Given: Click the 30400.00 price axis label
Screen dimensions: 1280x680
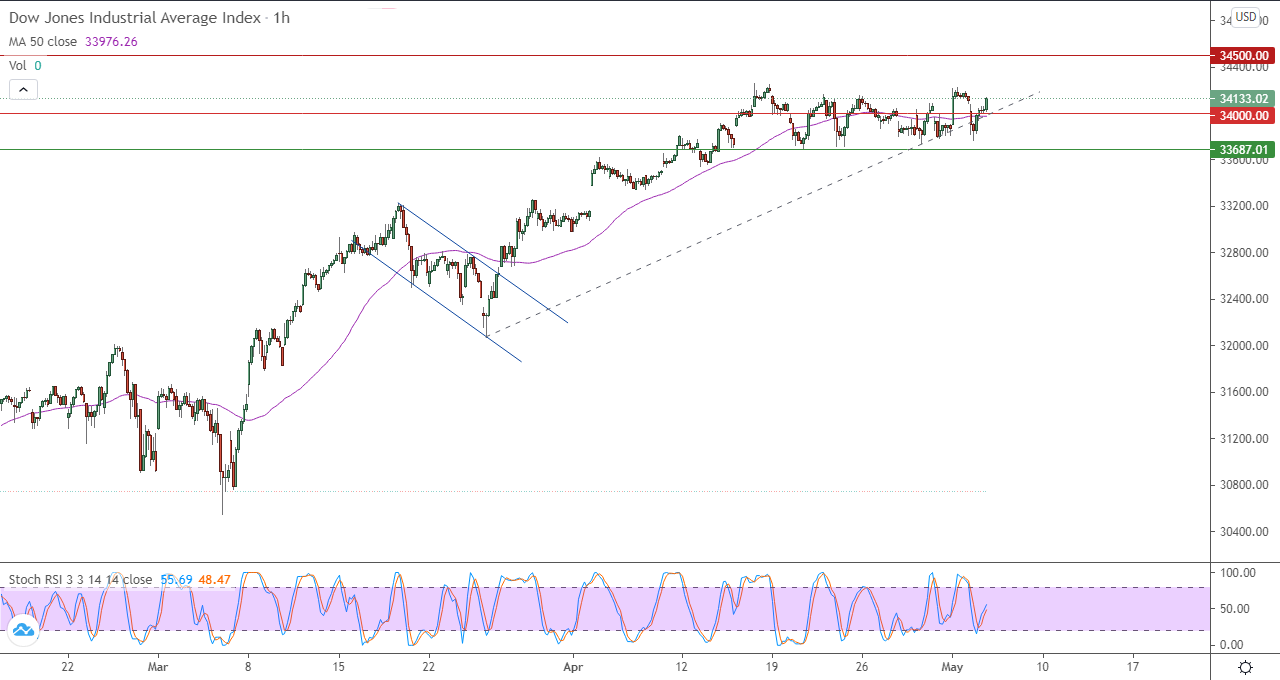Looking at the screenshot, I should pyautogui.click(x=1245, y=531).
